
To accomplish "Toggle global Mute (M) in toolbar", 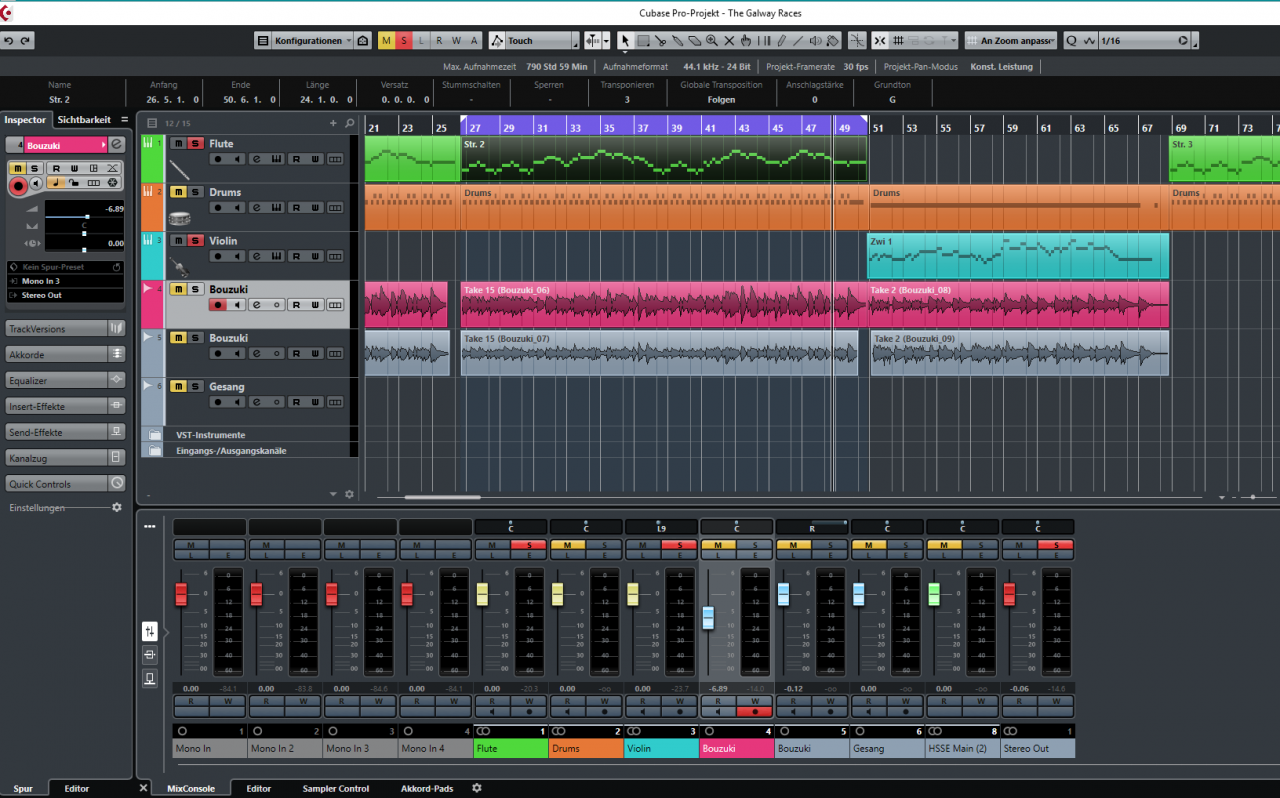I will 387,41.
